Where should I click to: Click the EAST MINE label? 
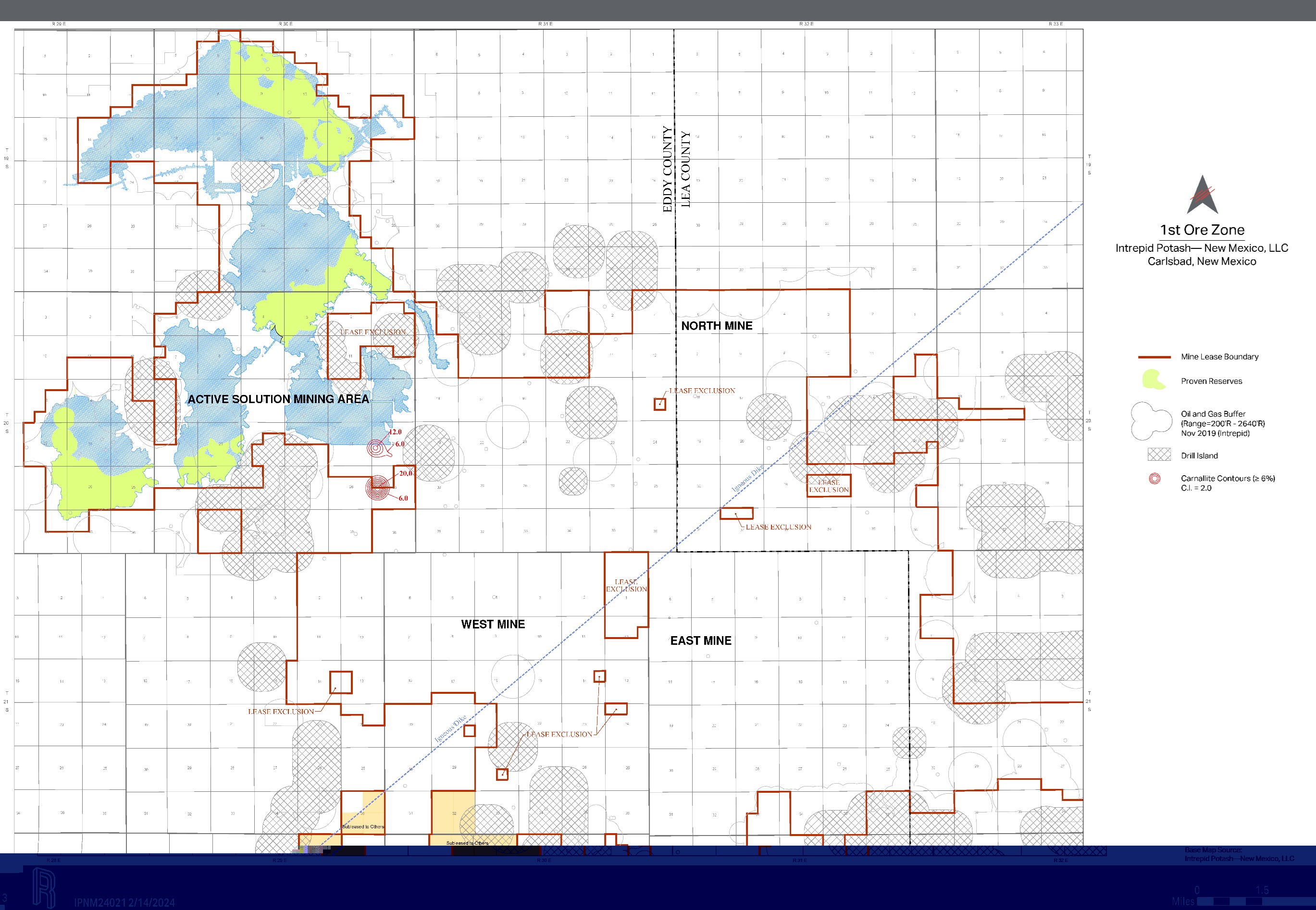[x=700, y=640]
